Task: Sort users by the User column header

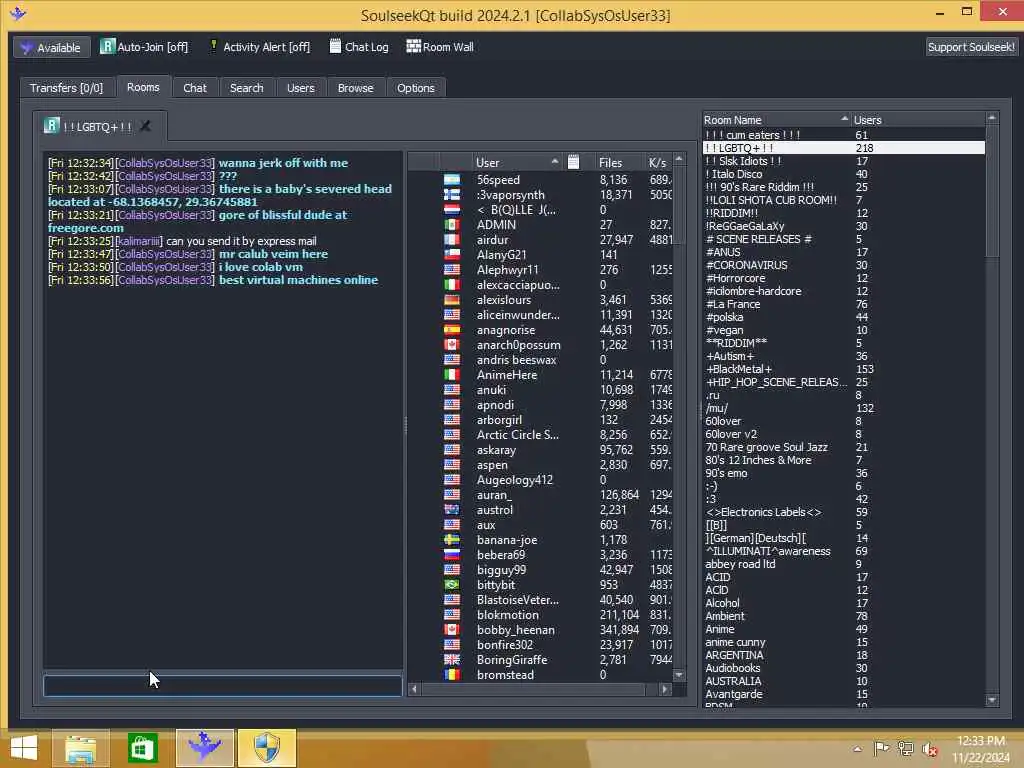Action: [x=516, y=163]
